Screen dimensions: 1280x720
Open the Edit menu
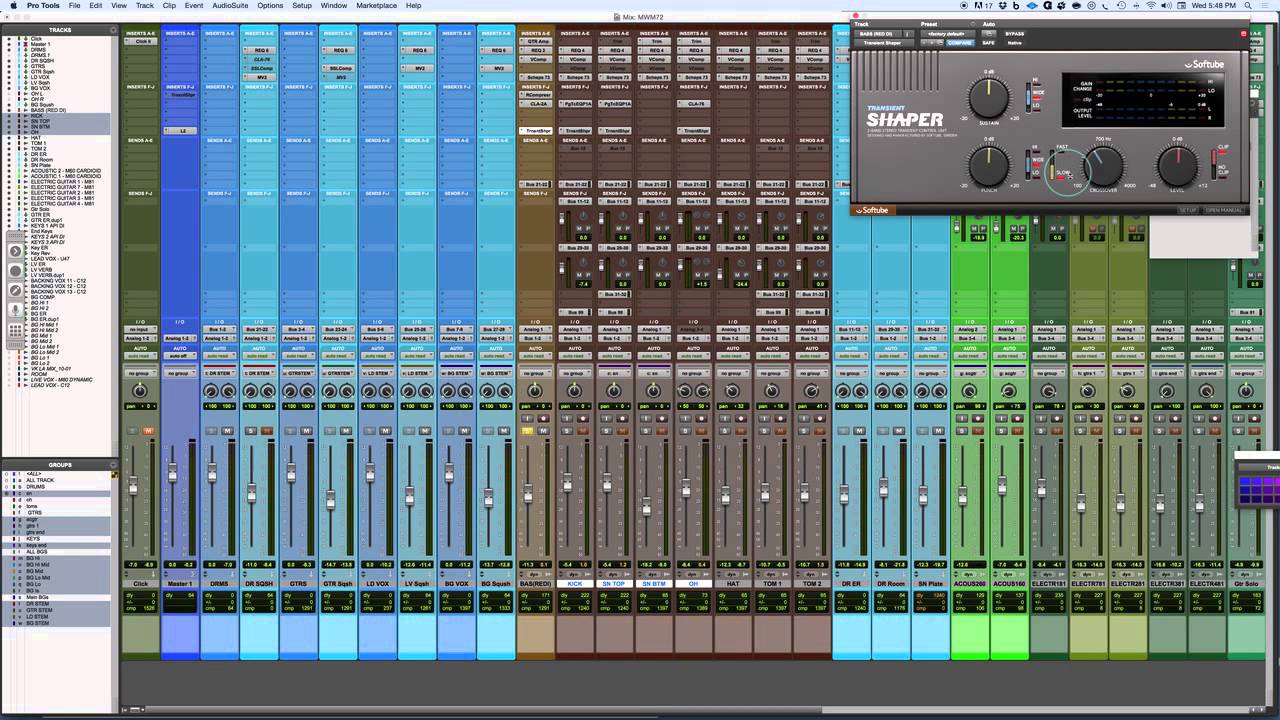[x=95, y=6]
